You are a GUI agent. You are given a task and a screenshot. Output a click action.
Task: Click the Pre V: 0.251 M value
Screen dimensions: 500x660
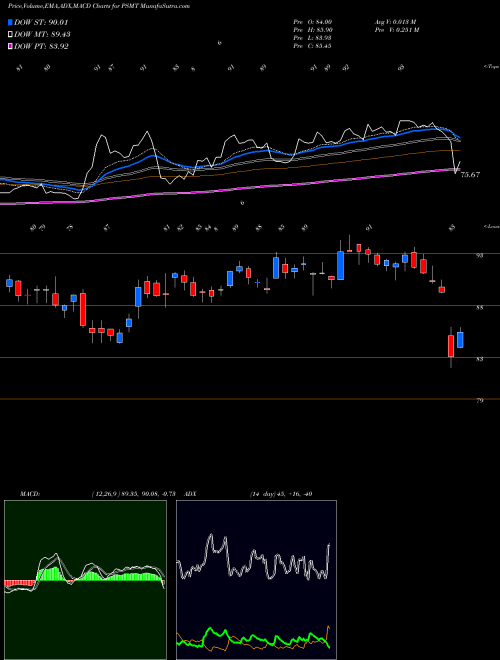coord(398,30)
